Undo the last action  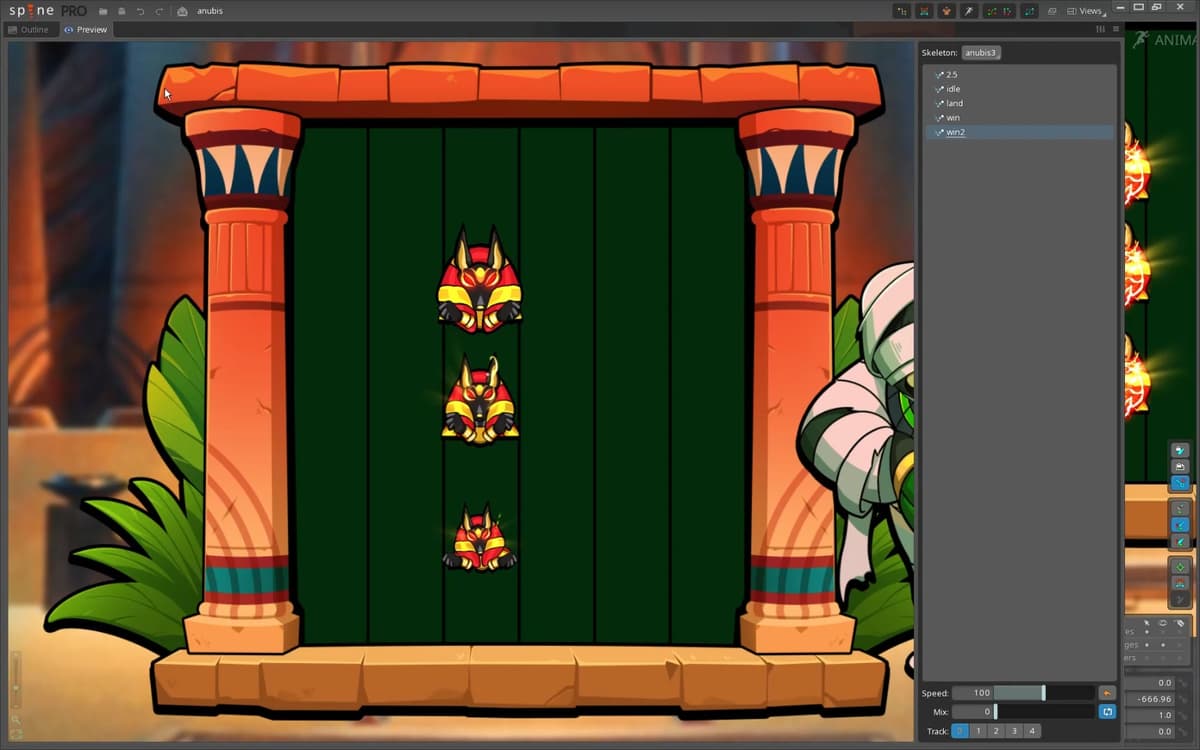(140, 11)
